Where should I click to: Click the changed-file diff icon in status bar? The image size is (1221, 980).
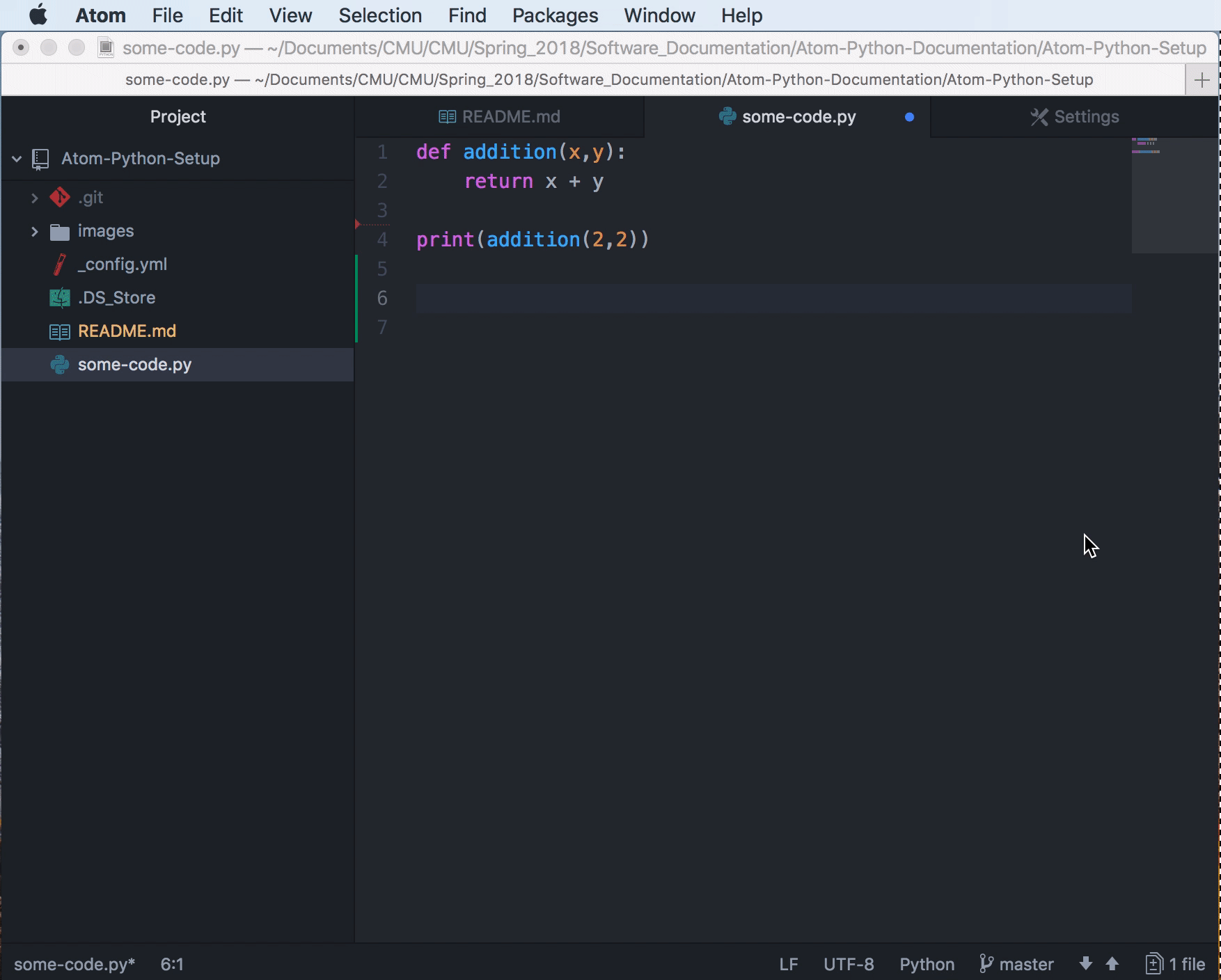tap(1153, 964)
